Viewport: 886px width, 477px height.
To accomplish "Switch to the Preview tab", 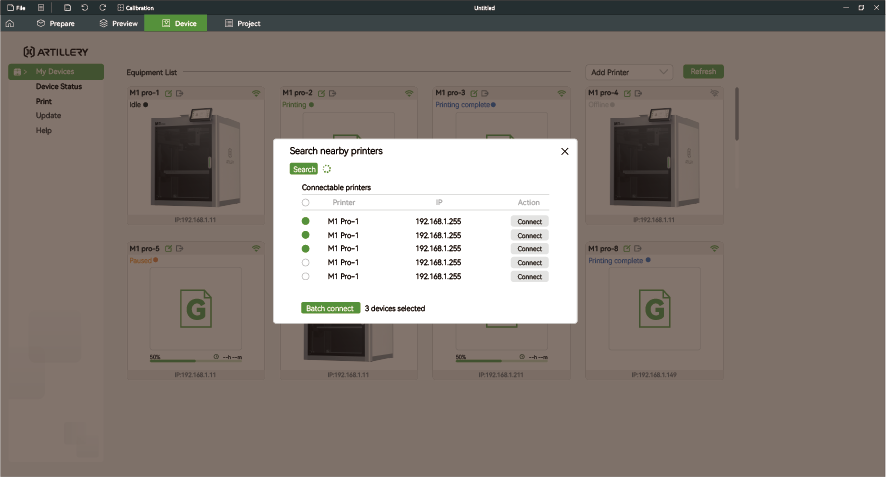I will coord(118,24).
